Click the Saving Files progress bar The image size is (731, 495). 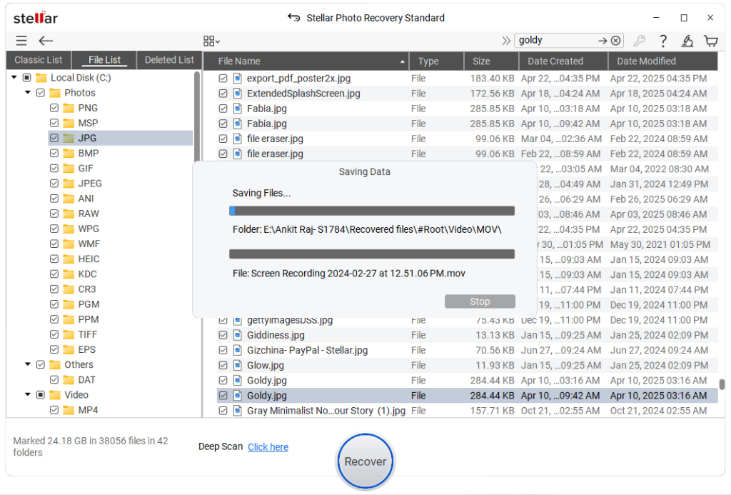[372, 211]
